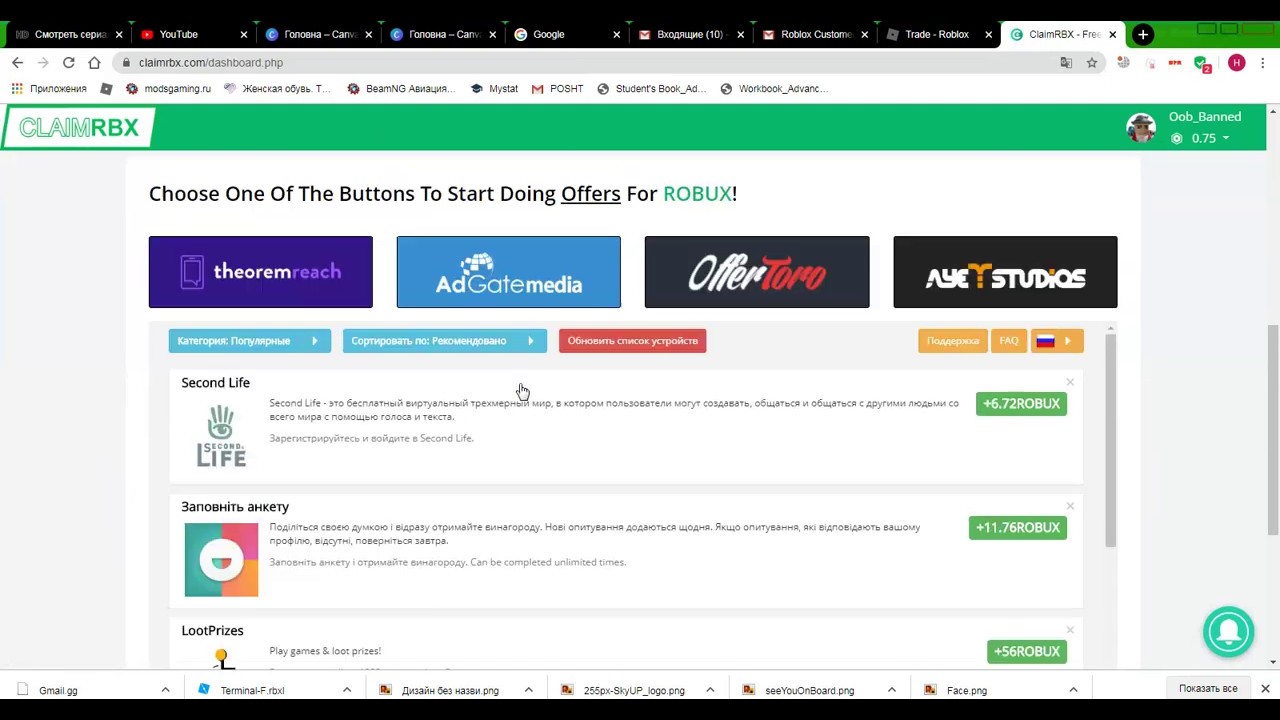Open a new tab with plus button
The image size is (1280, 720).
click(1143, 34)
